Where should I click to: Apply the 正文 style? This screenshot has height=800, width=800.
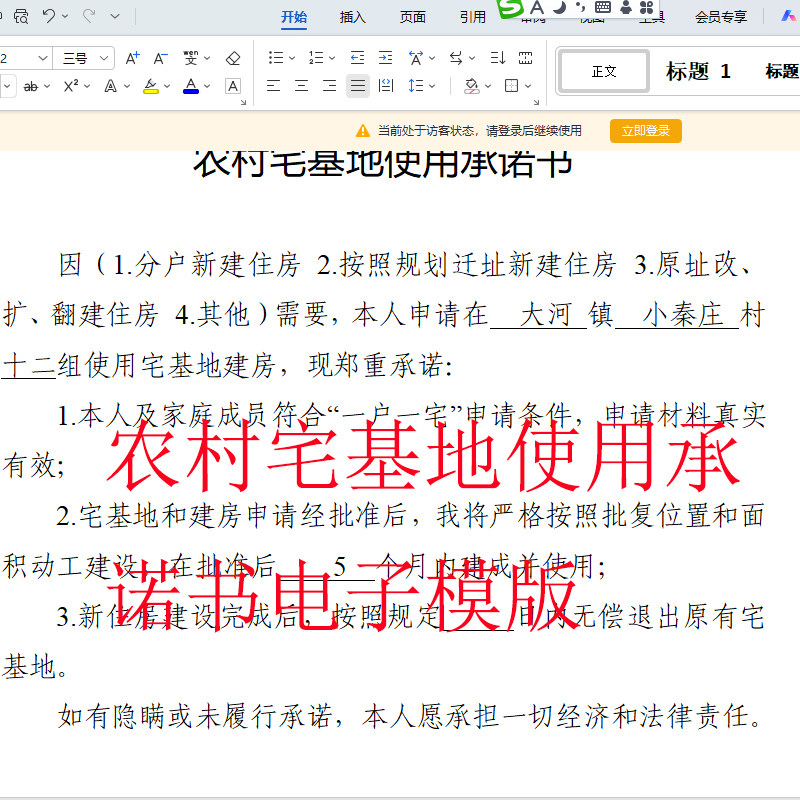(605, 71)
